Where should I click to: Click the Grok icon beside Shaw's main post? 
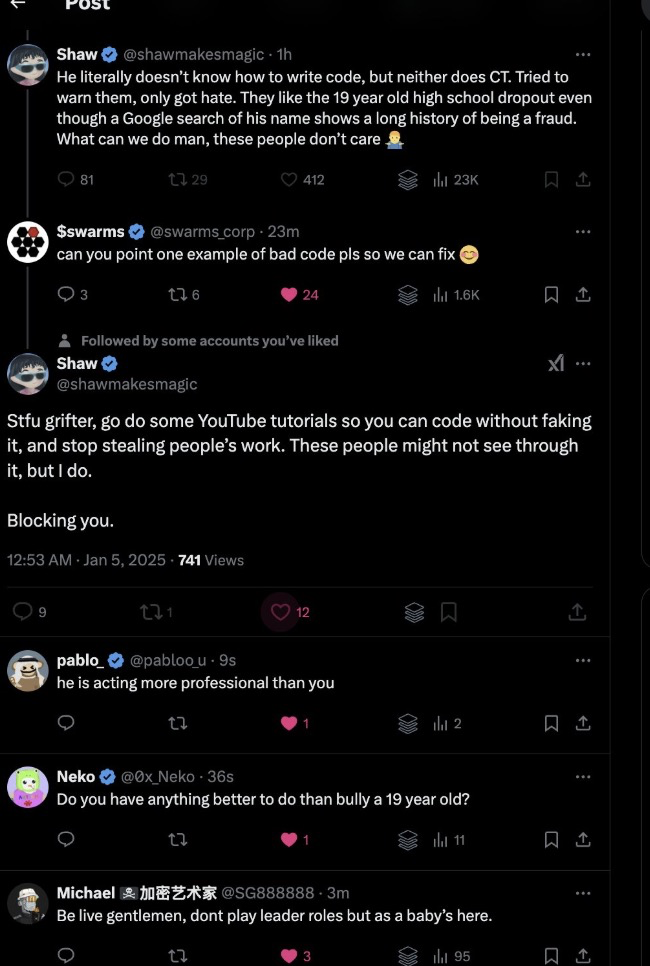[556, 363]
